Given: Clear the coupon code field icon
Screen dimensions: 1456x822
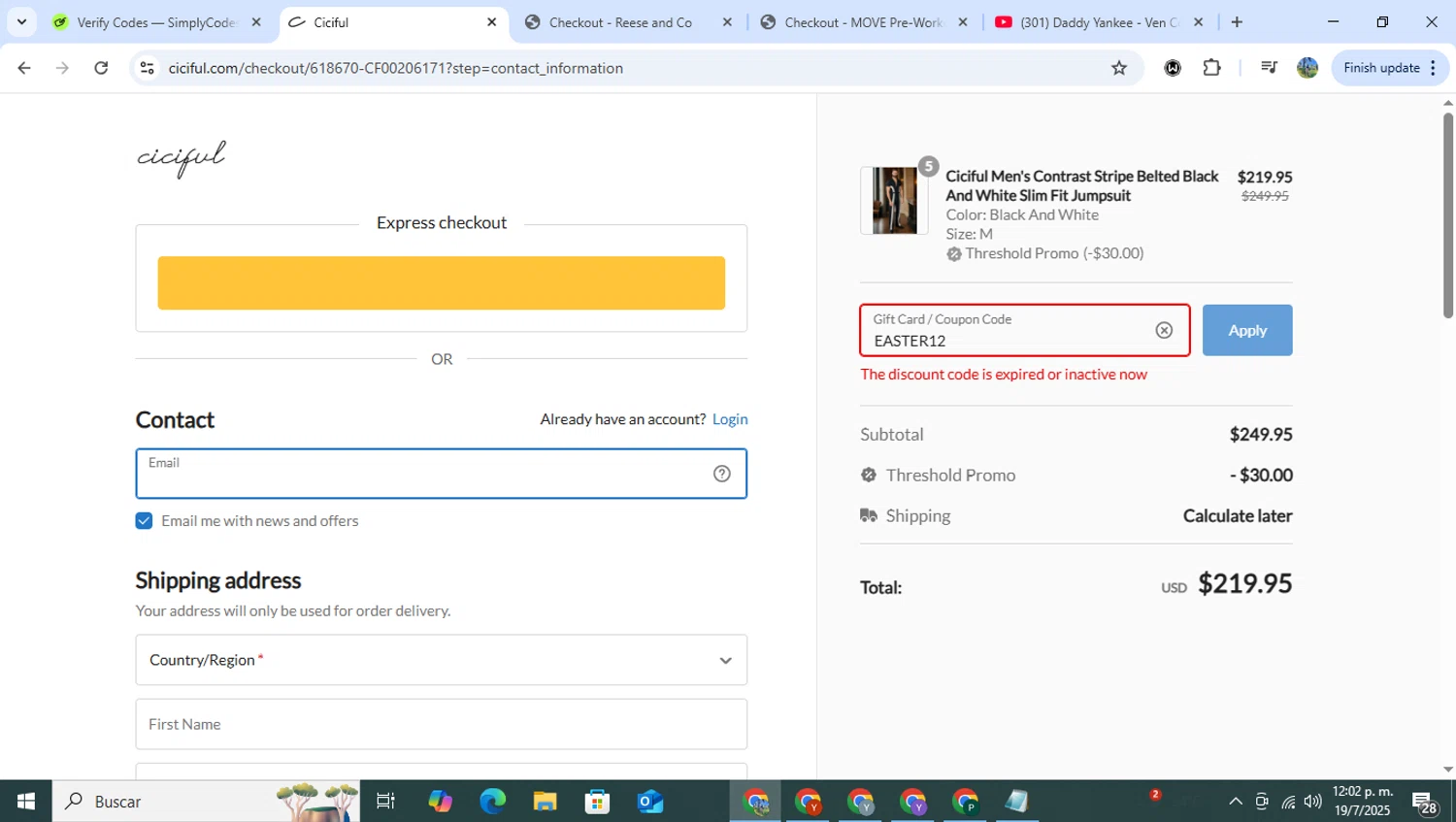Looking at the screenshot, I should [x=1164, y=331].
